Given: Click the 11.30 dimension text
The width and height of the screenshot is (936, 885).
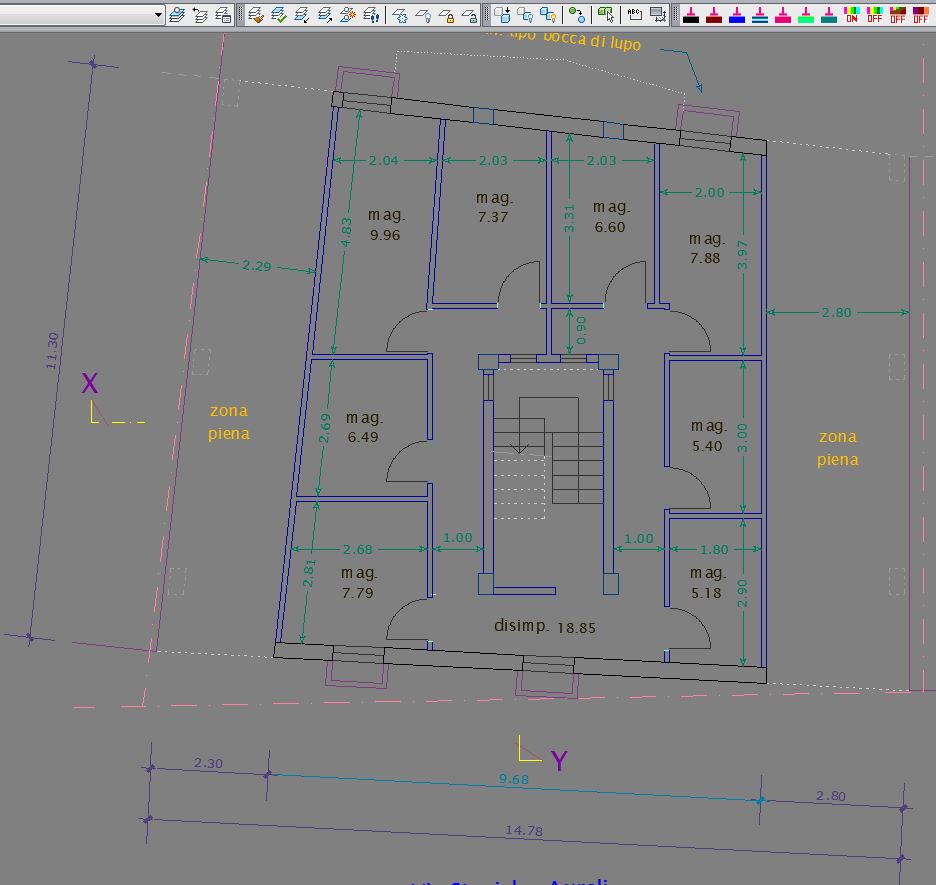Looking at the screenshot, I should 52,350.
